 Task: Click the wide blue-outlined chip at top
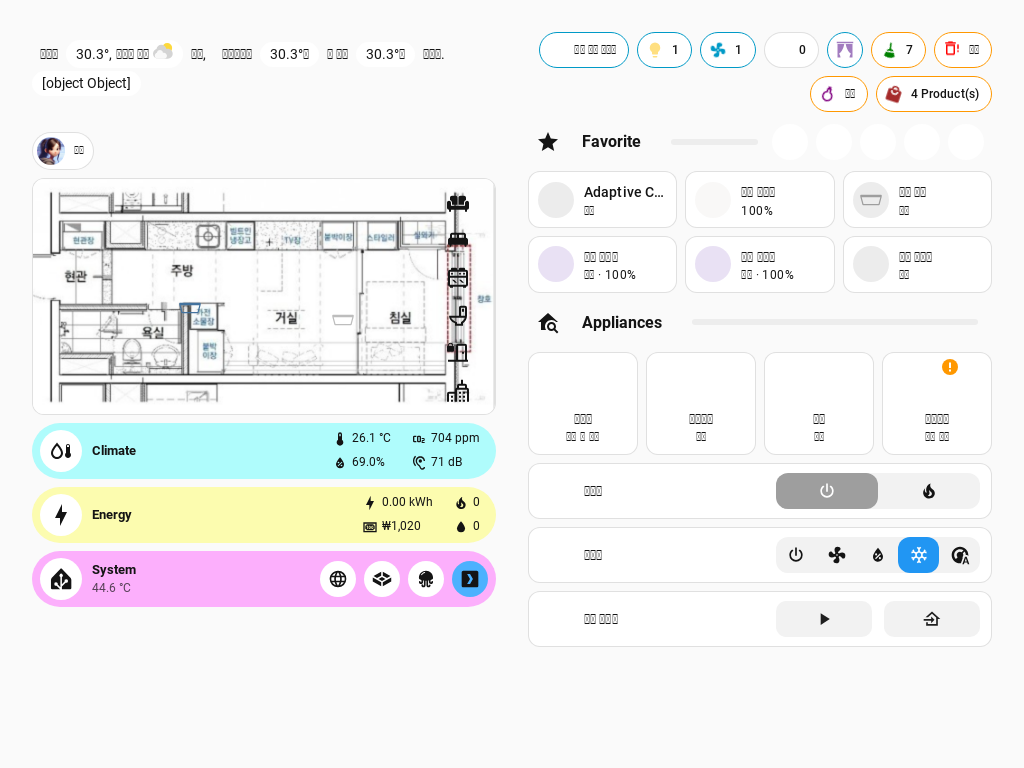point(584,50)
